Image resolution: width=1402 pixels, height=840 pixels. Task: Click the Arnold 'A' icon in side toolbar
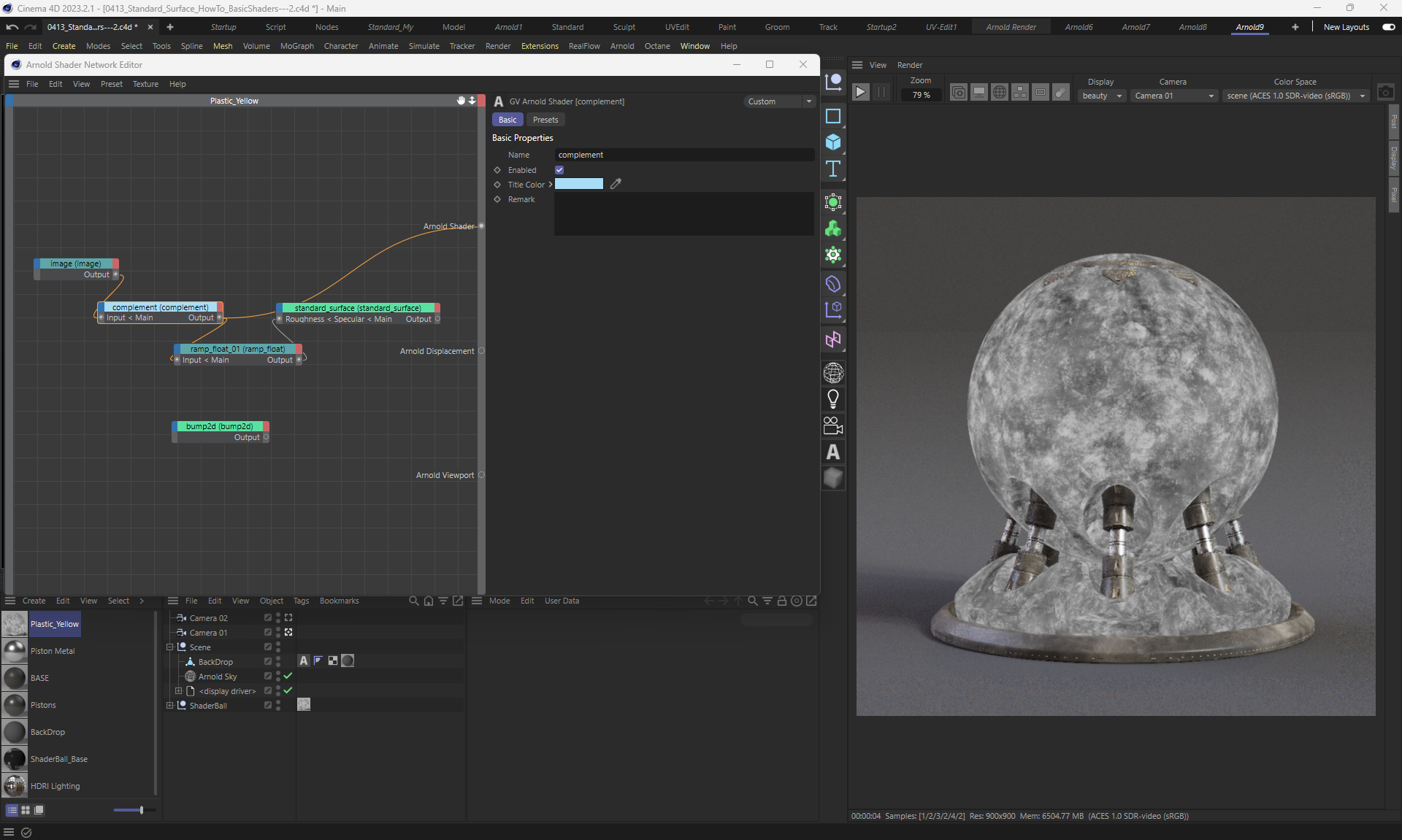[x=833, y=452]
